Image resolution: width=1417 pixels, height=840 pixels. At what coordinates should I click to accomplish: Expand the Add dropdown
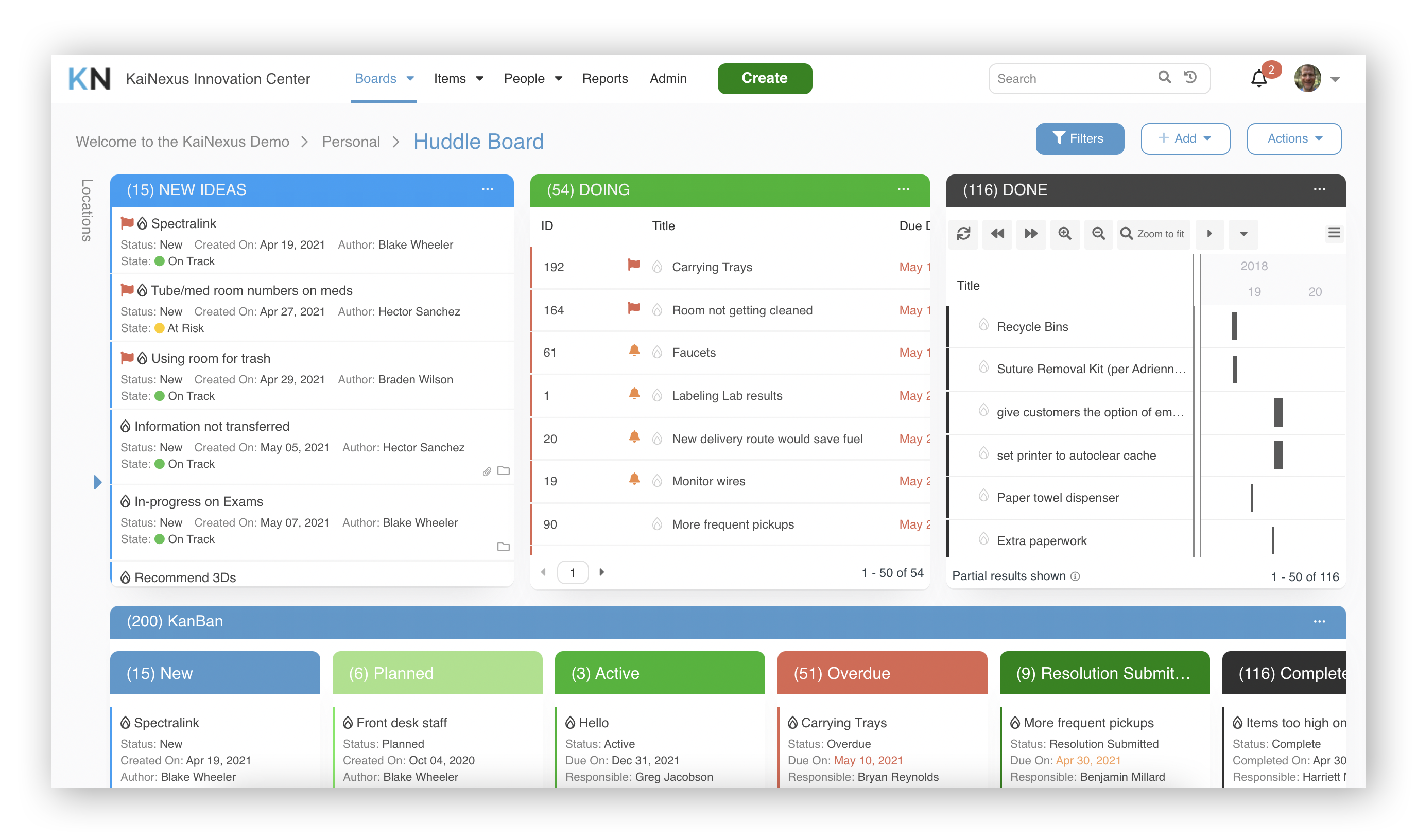tap(1185, 138)
